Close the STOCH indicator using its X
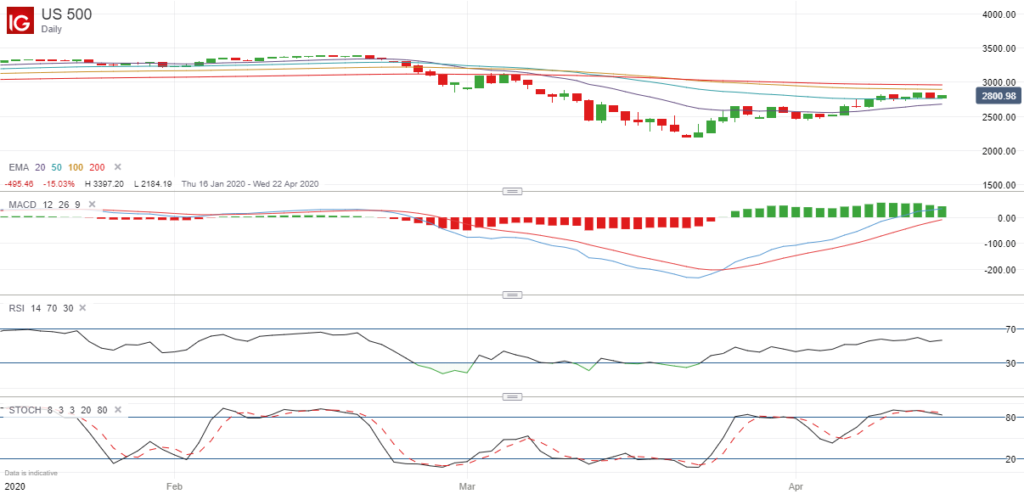The image size is (1024, 494). pyautogui.click(x=118, y=410)
